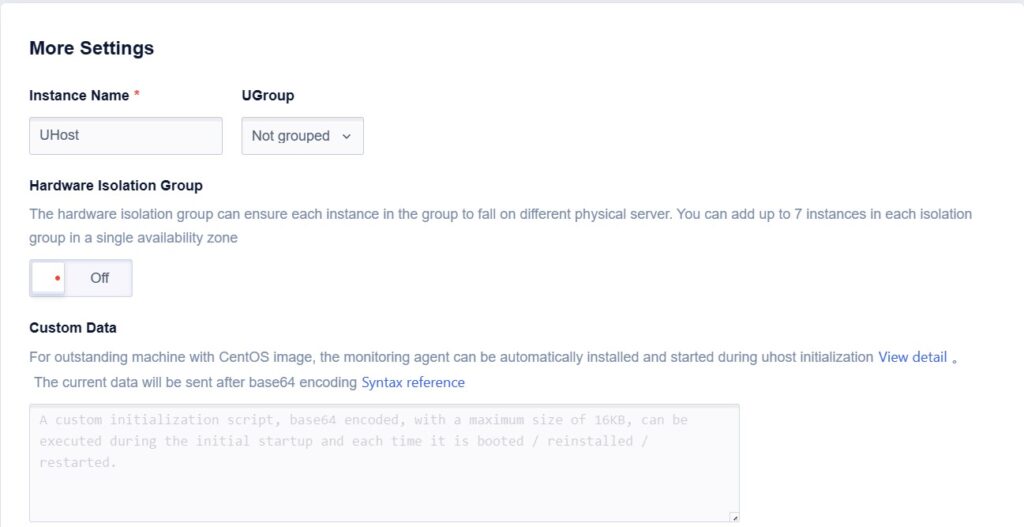Click the chevron arrow in UGroup dropdown
Screen dimensions: 1024x527
tap(347, 136)
